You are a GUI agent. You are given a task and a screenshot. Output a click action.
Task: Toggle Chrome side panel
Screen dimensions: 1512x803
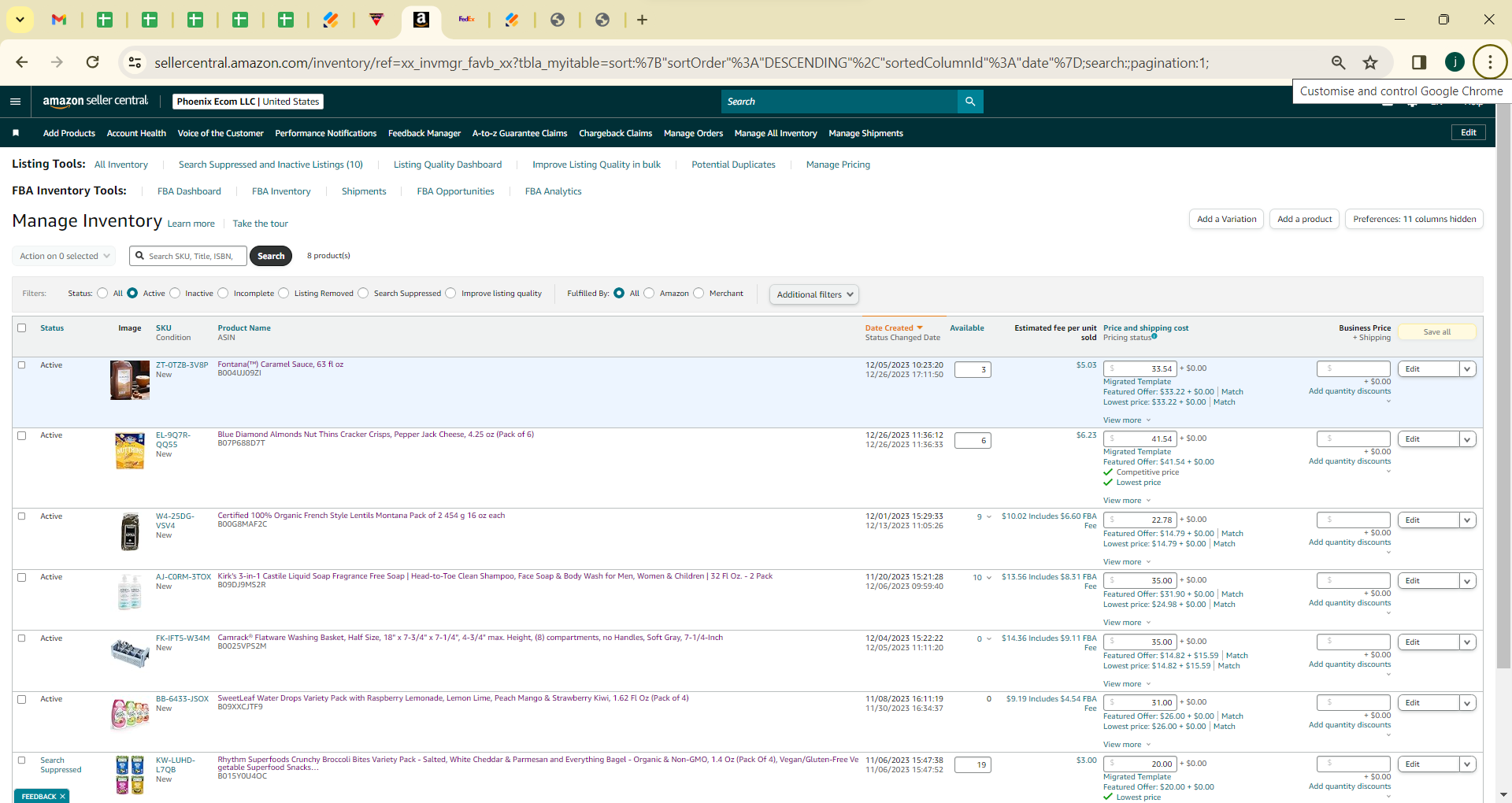pyautogui.click(x=1419, y=62)
